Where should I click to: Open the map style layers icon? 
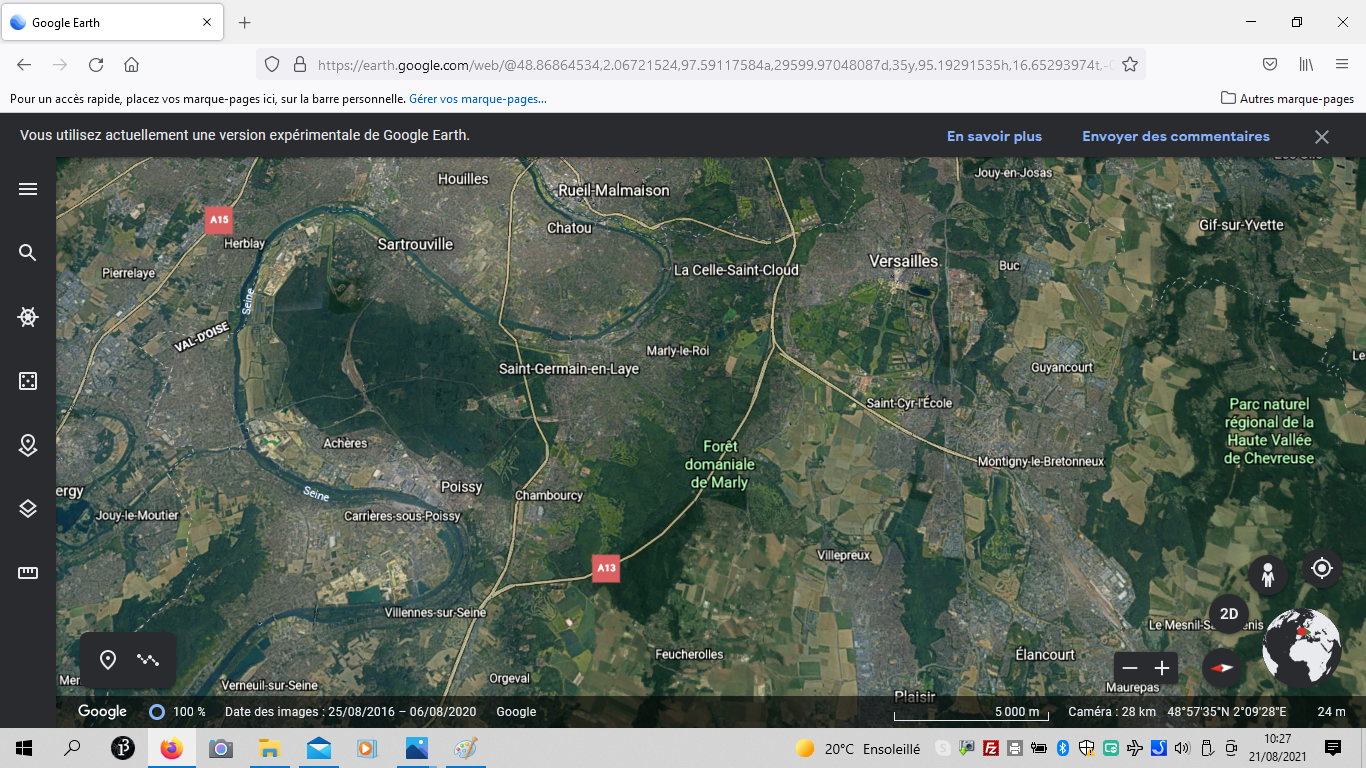(x=28, y=509)
